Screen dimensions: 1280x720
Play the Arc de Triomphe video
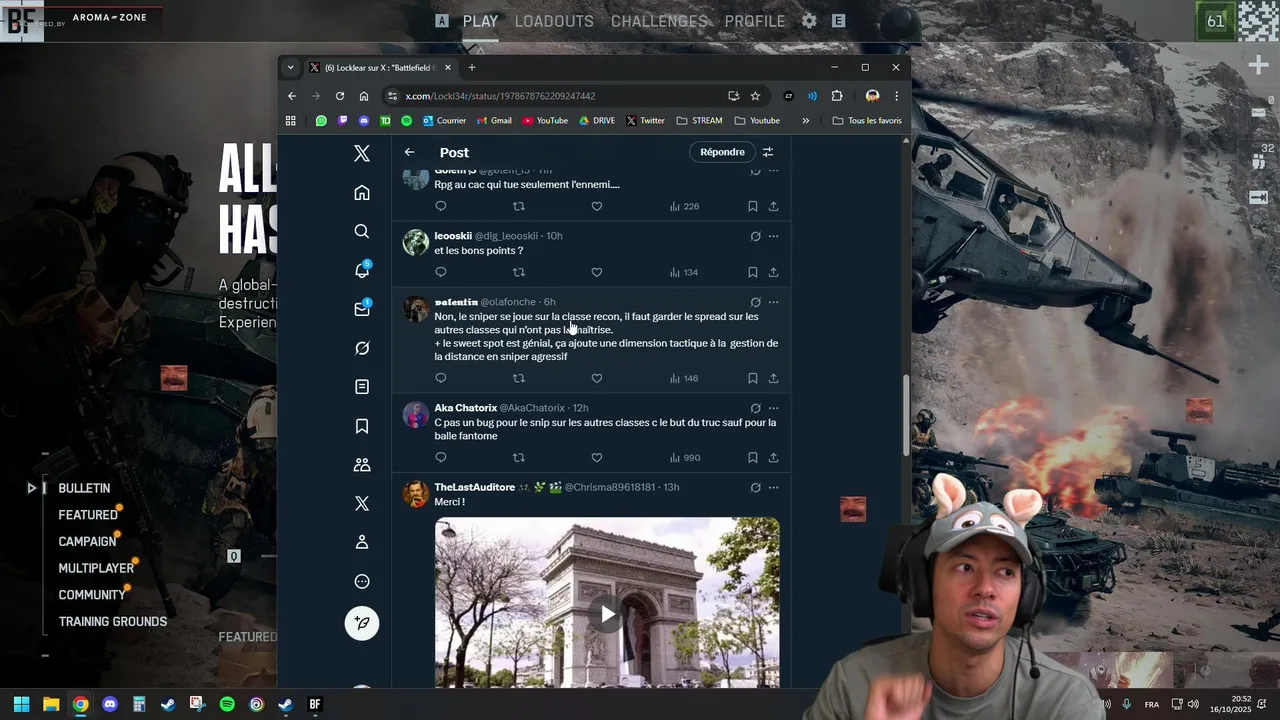pyautogui.click(x=607, y=614)
